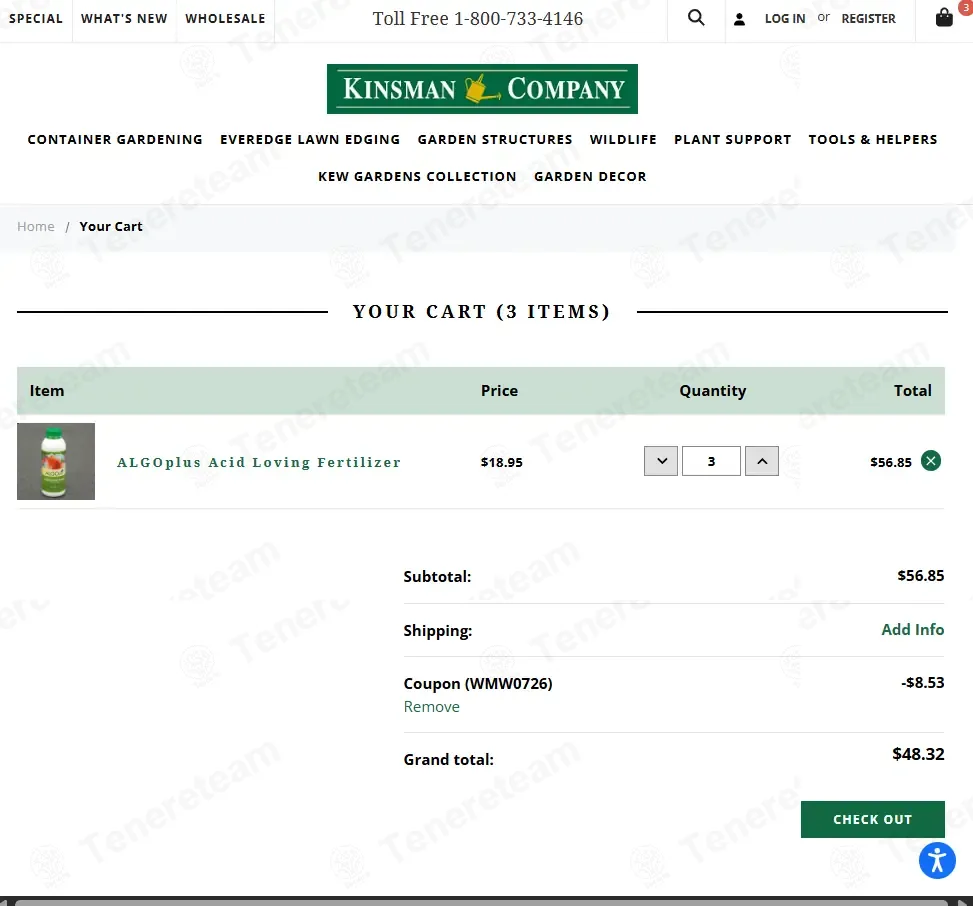Open the search magnifier icon
The height and width of the screenshot is (906, 973).
pos(696,18)
